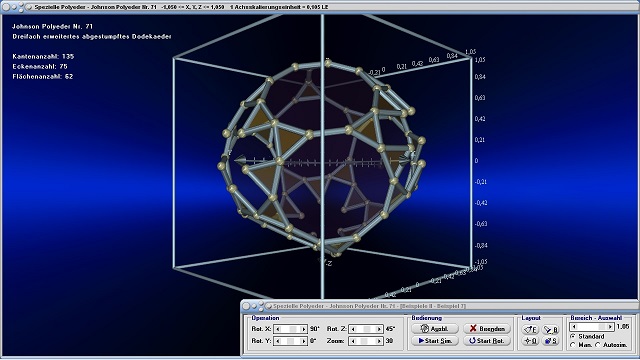Increase Rot. Y with right arrow
Screen dimensions: 640x360
[303, 341]
